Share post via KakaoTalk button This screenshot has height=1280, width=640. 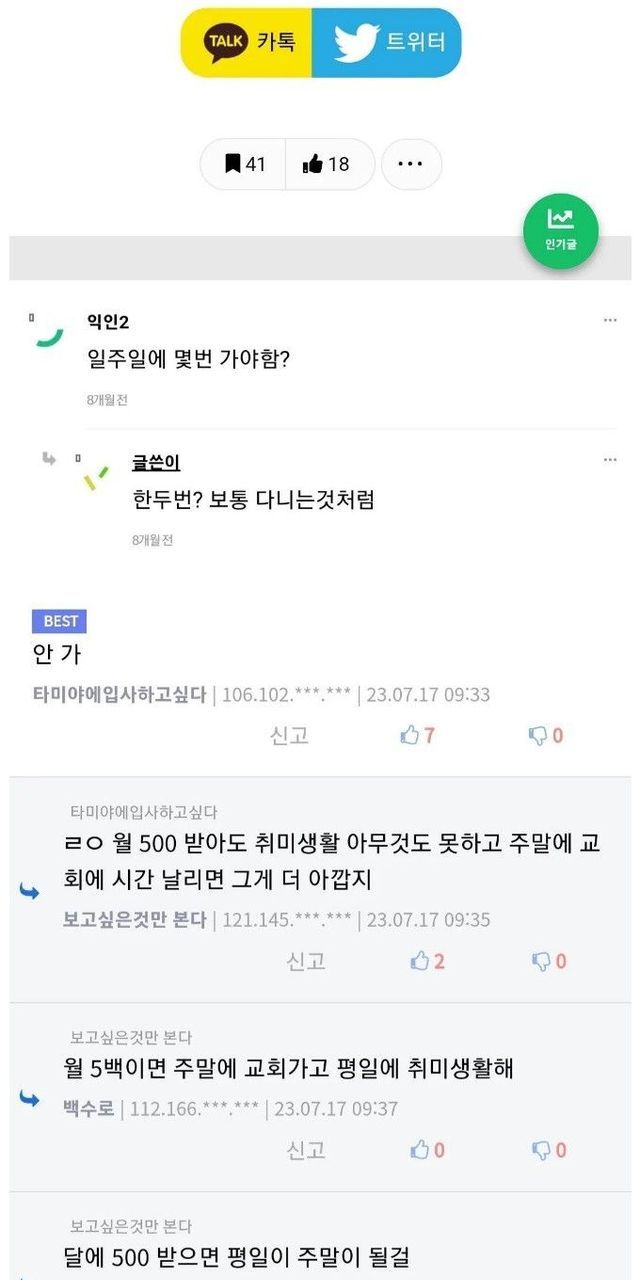(248, 42)
